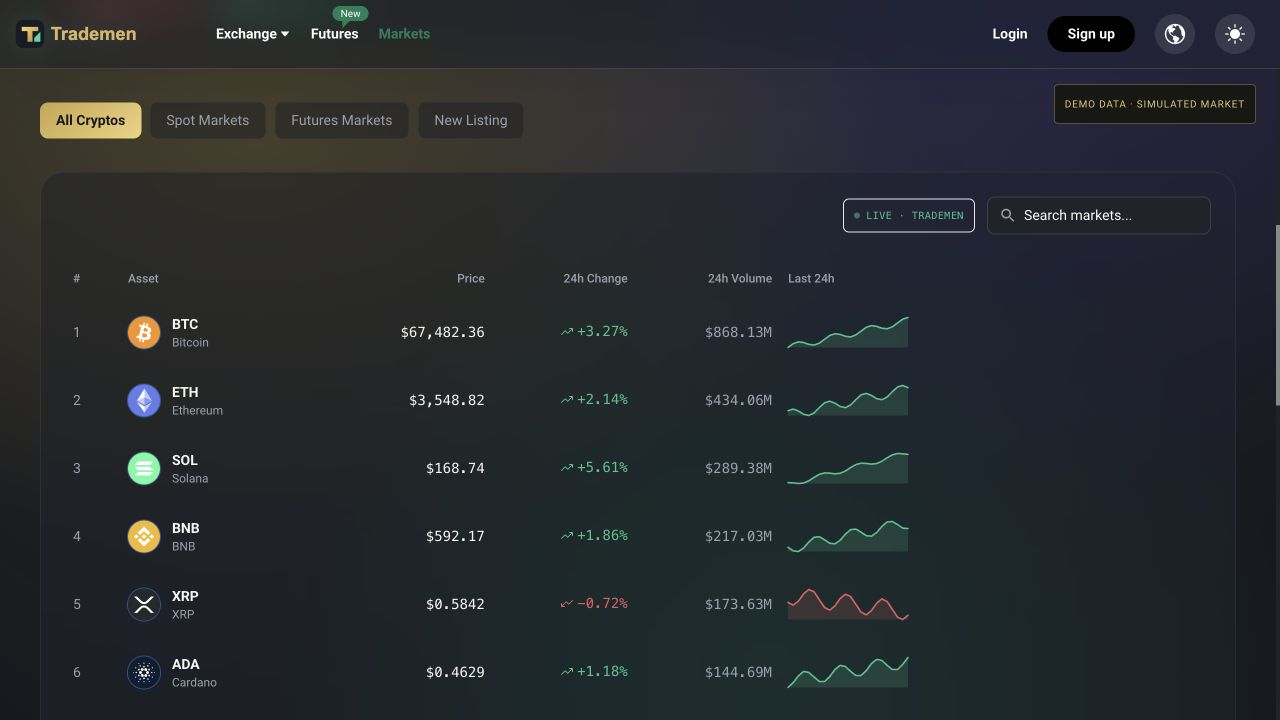The image size is (1280, 720).
Task: Click the LIVE · TRADEMEN badge
Action: coord(909,215)
